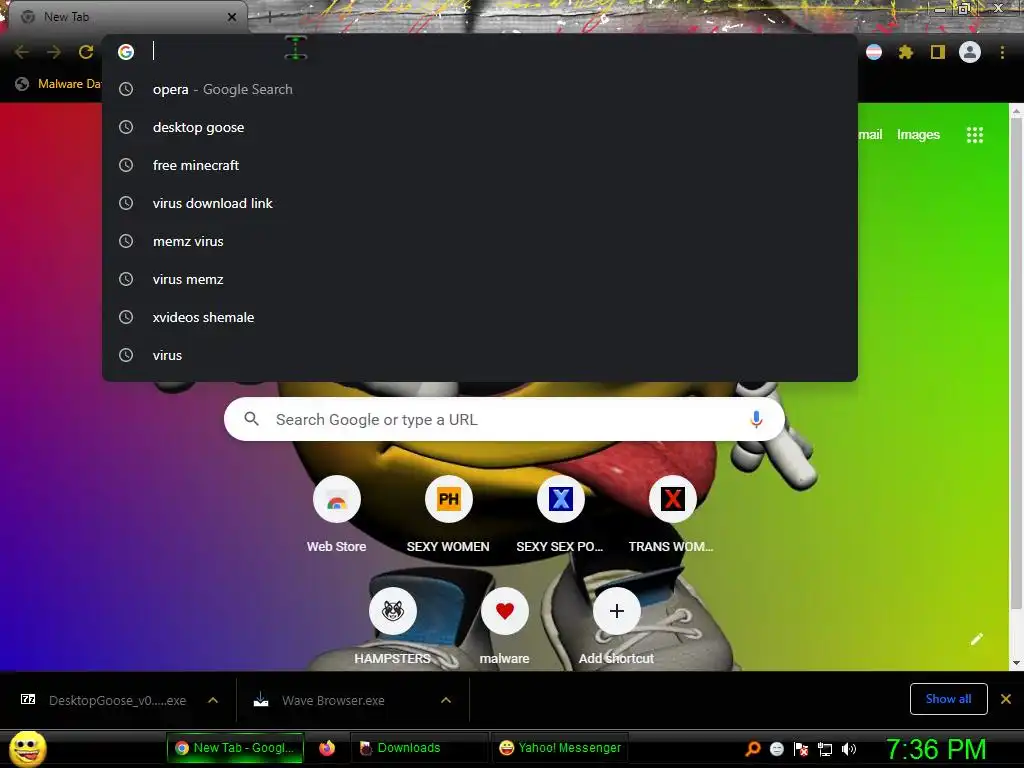Open the Web Store shortcut
Image resolution: width=1024 pixels, height=768 pixels.
pyautogui.click(x=336, y=514)
